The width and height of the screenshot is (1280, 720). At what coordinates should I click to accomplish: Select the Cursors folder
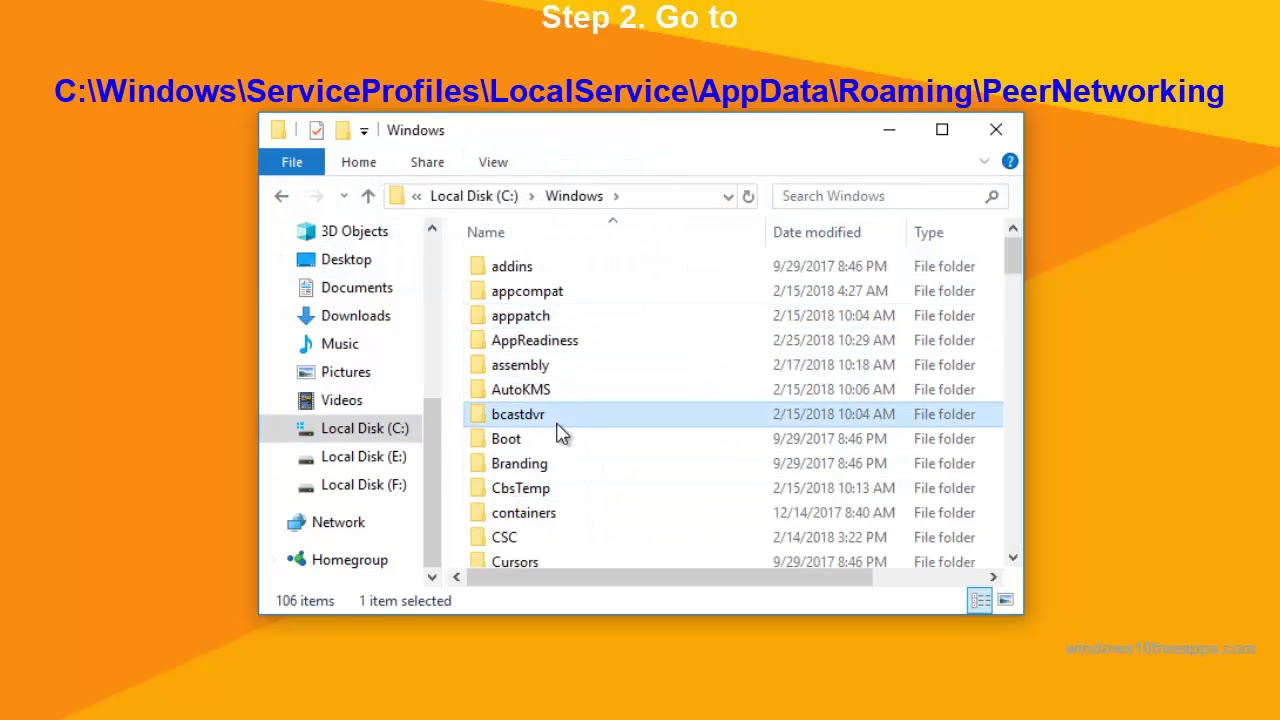514,562
